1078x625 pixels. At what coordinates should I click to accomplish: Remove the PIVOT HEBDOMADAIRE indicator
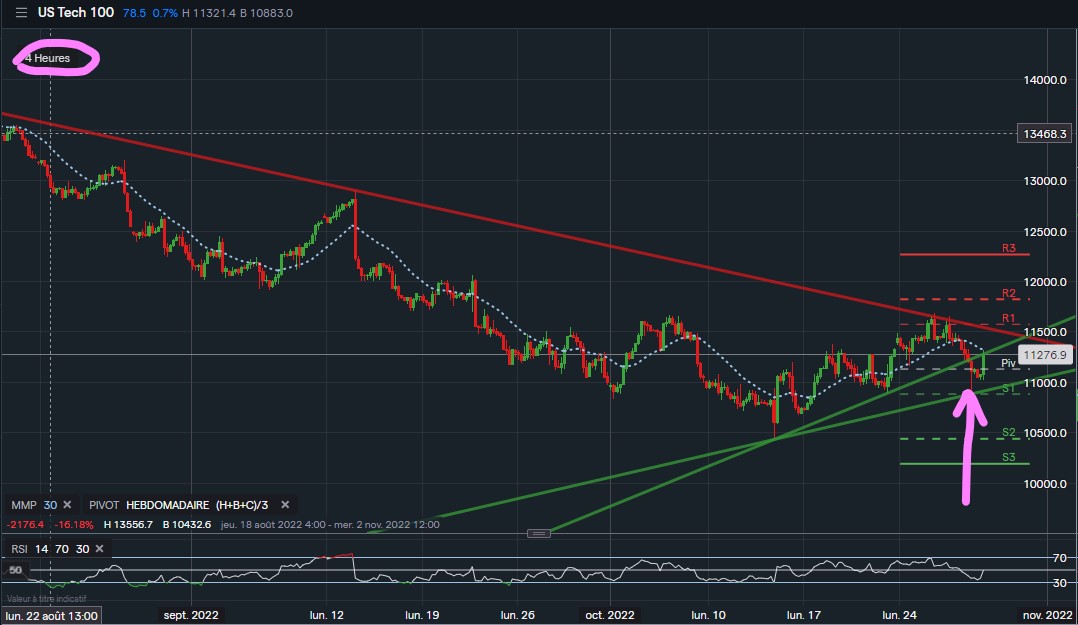tap(285, 505)
